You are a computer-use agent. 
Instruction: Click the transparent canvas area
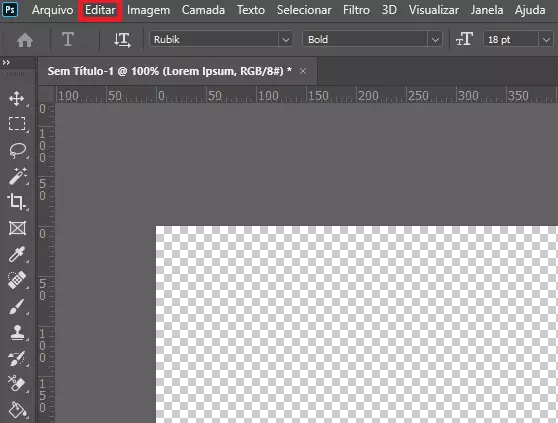point(357,324)
